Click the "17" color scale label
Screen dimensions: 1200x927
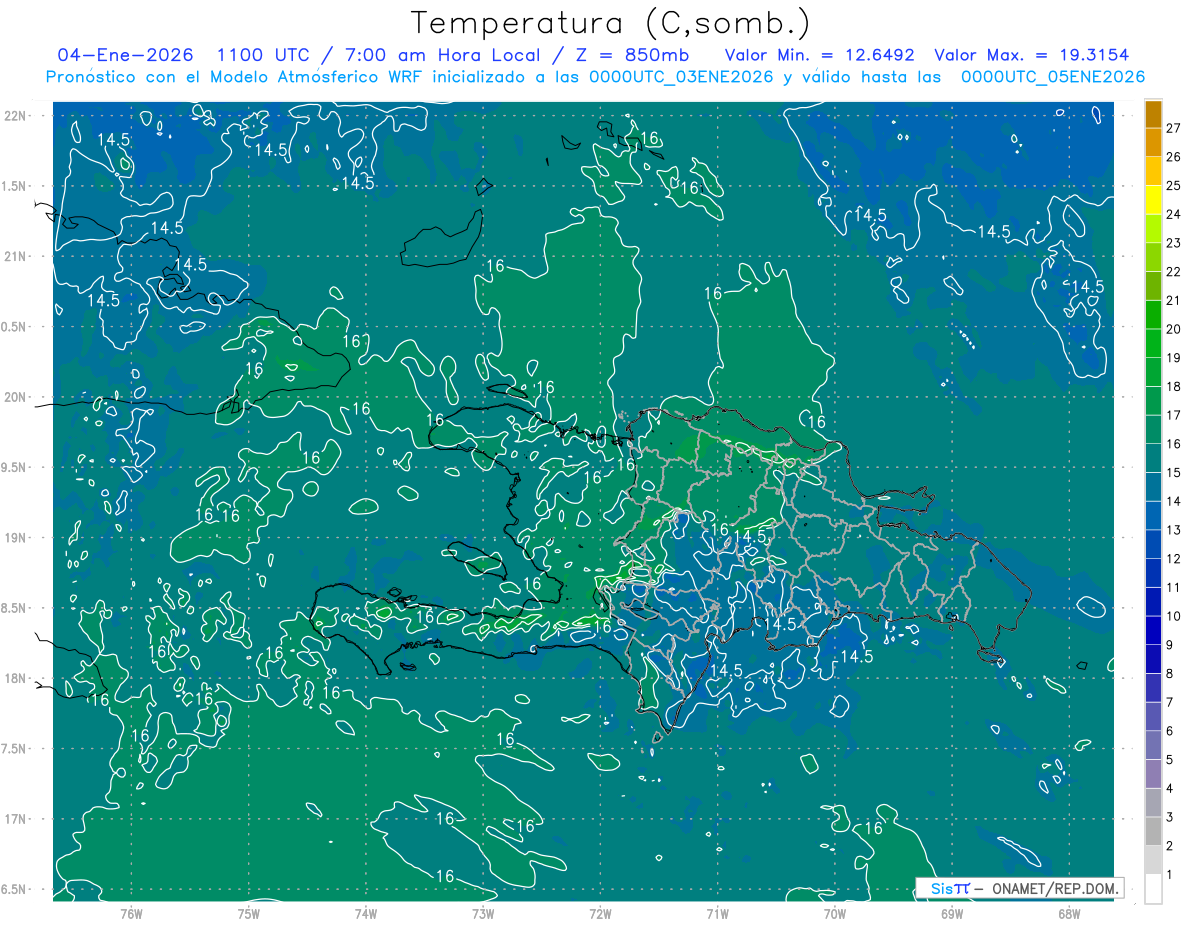[1174, 415]
